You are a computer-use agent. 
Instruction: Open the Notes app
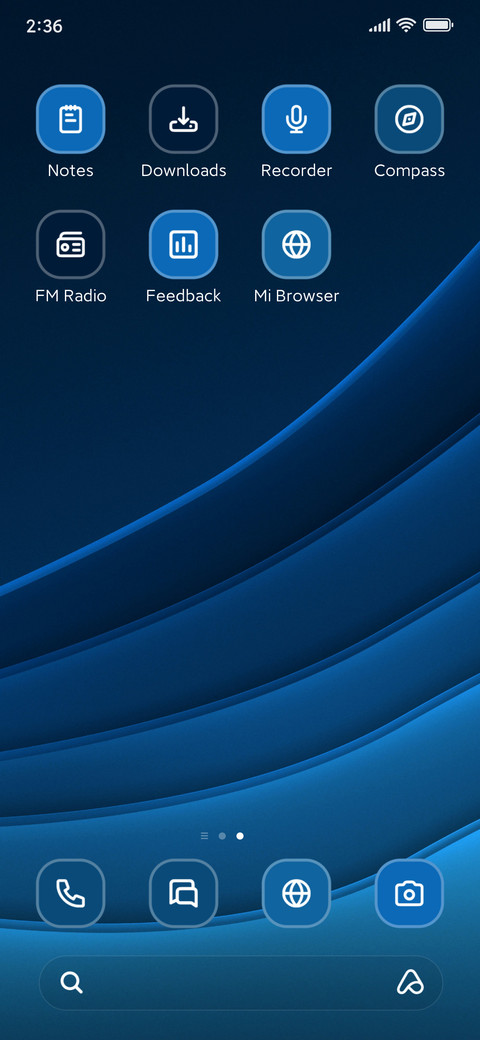click(70, 119)
